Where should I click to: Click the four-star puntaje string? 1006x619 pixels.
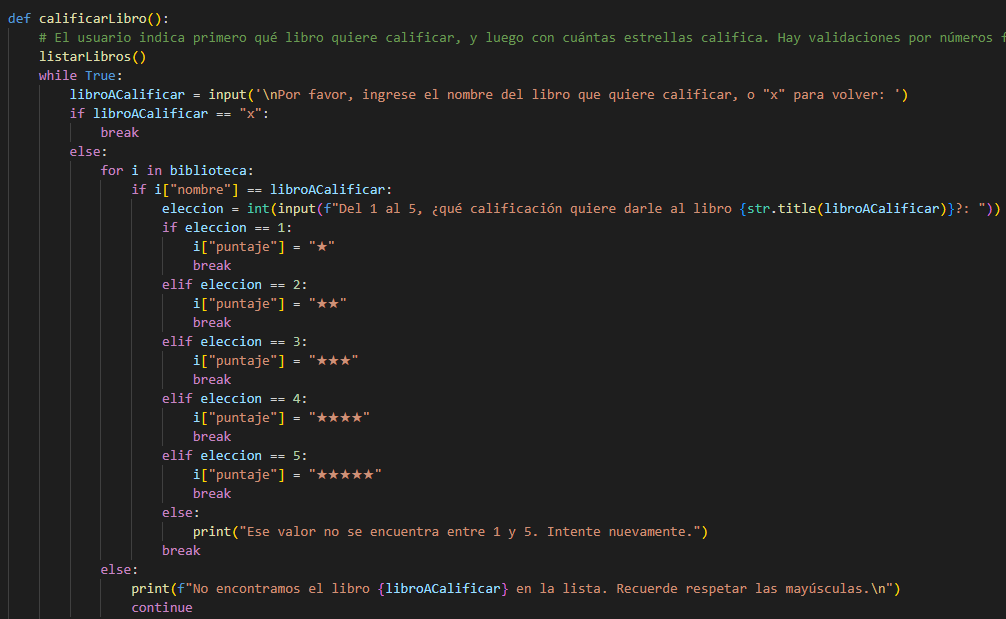coord(339,418)
